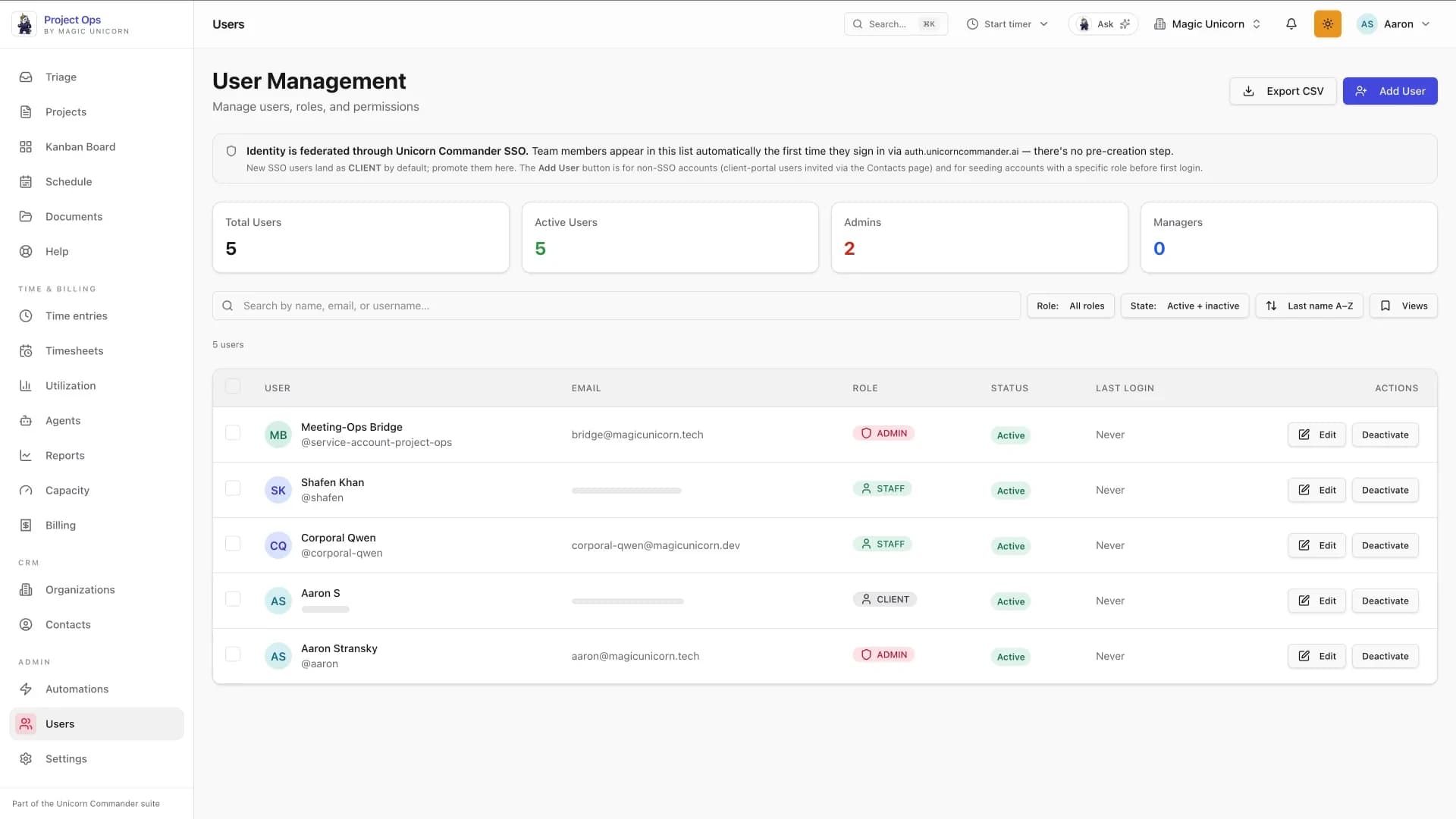Deactivate the Aaron S client user
This screenshot has height=819, width=1456.
pyautogui.click(x=1385, y=601)
